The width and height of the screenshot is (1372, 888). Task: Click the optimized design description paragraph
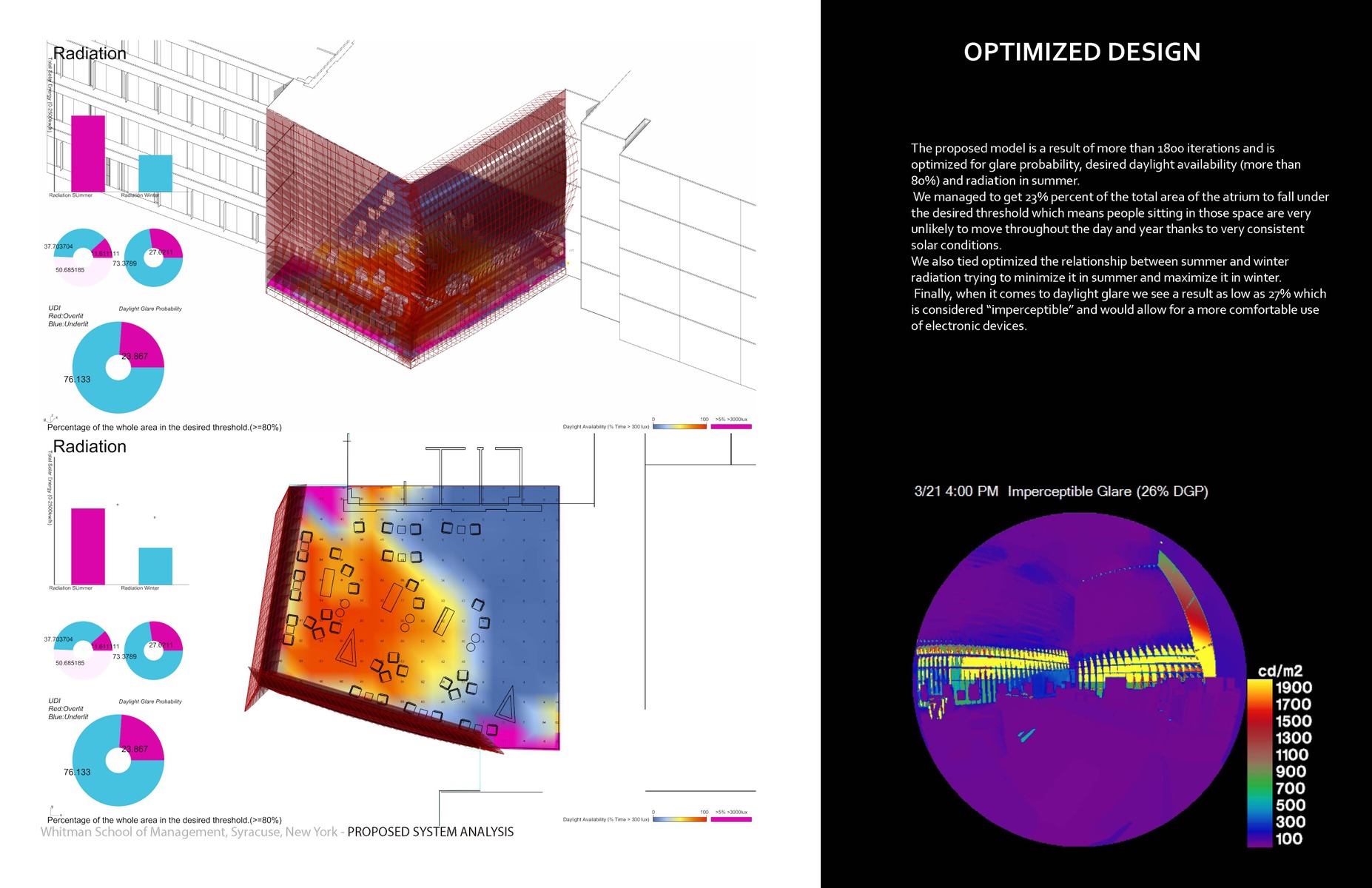click(x=1119, y=237)
